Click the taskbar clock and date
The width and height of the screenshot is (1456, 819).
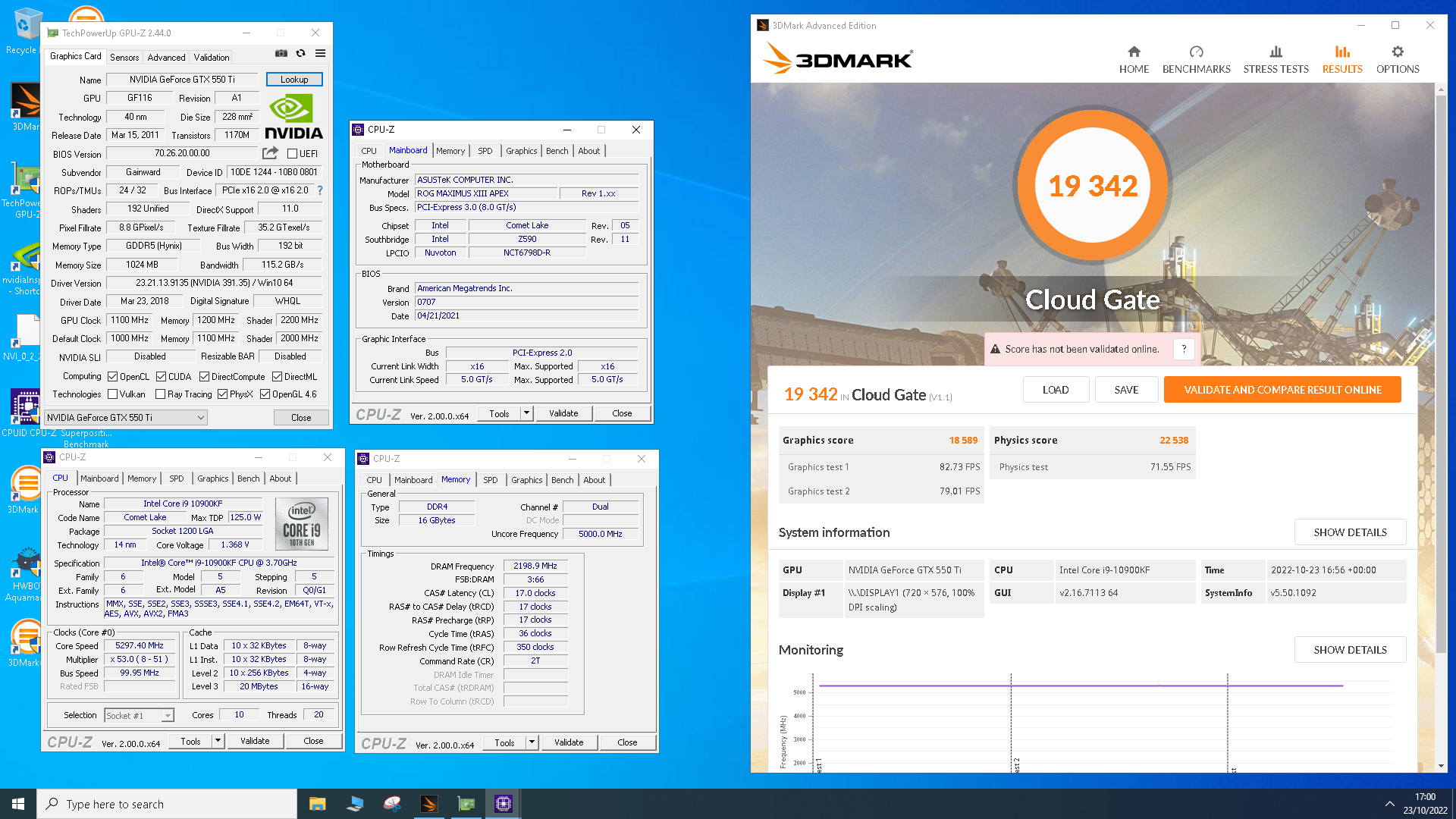point(1425,804)
